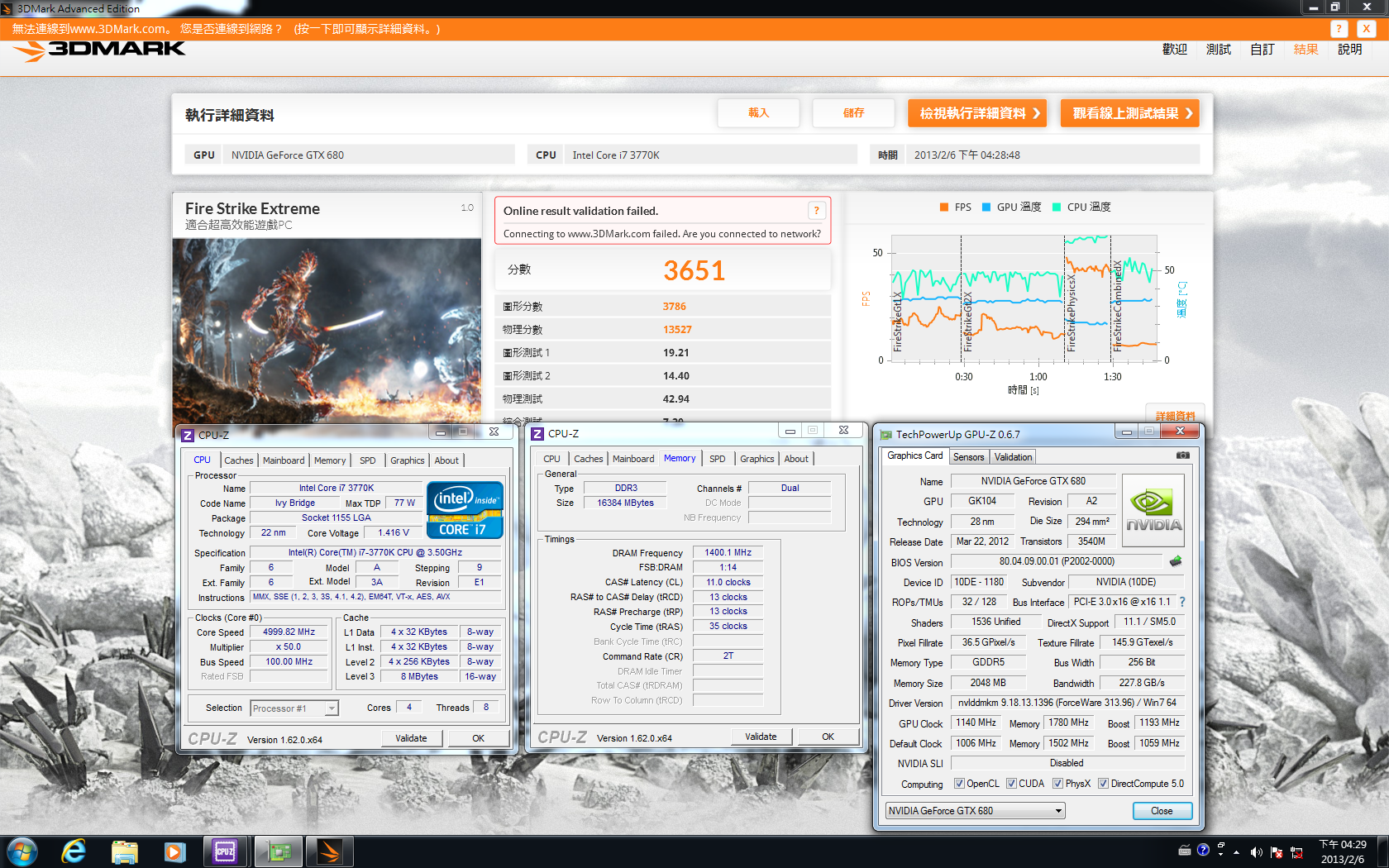Open the SPD tab in the CPU-Z window showing the Memory tab
The height and width of the screenshot is (868, 1389).
pyautogui.click(x=718, y=459)
